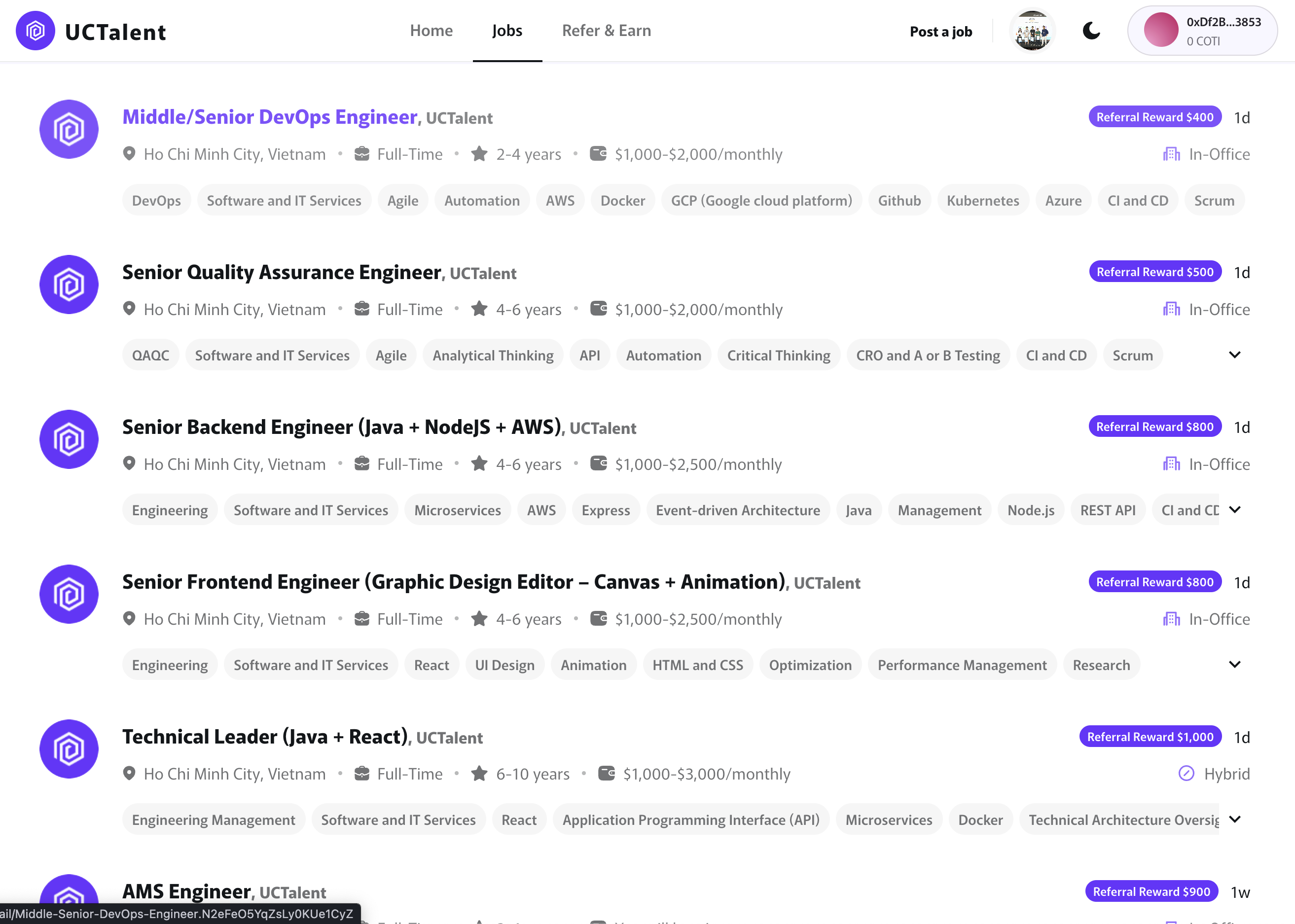Go to the Home tab
Viewport: 1295px width, 924px height.
(432, 31)
